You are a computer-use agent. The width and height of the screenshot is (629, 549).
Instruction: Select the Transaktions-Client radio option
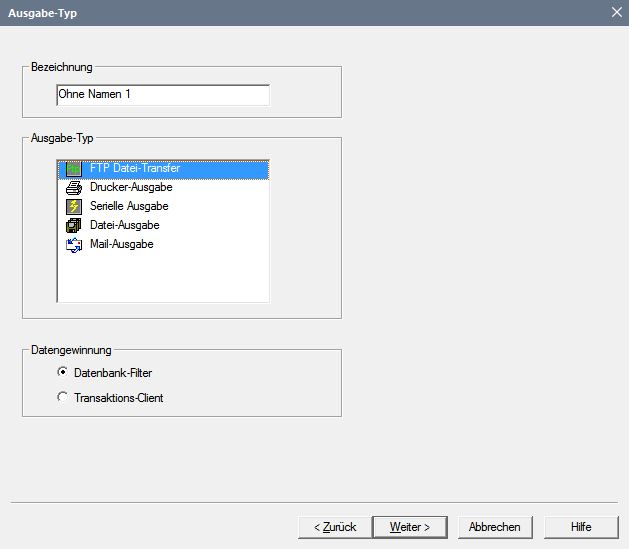63,397
